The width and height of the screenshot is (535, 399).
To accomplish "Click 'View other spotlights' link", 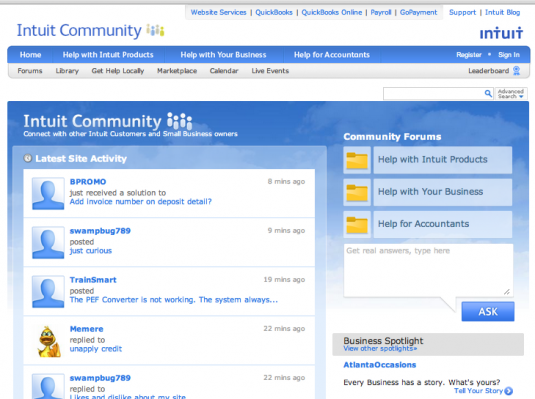I will tap(380, 348).
